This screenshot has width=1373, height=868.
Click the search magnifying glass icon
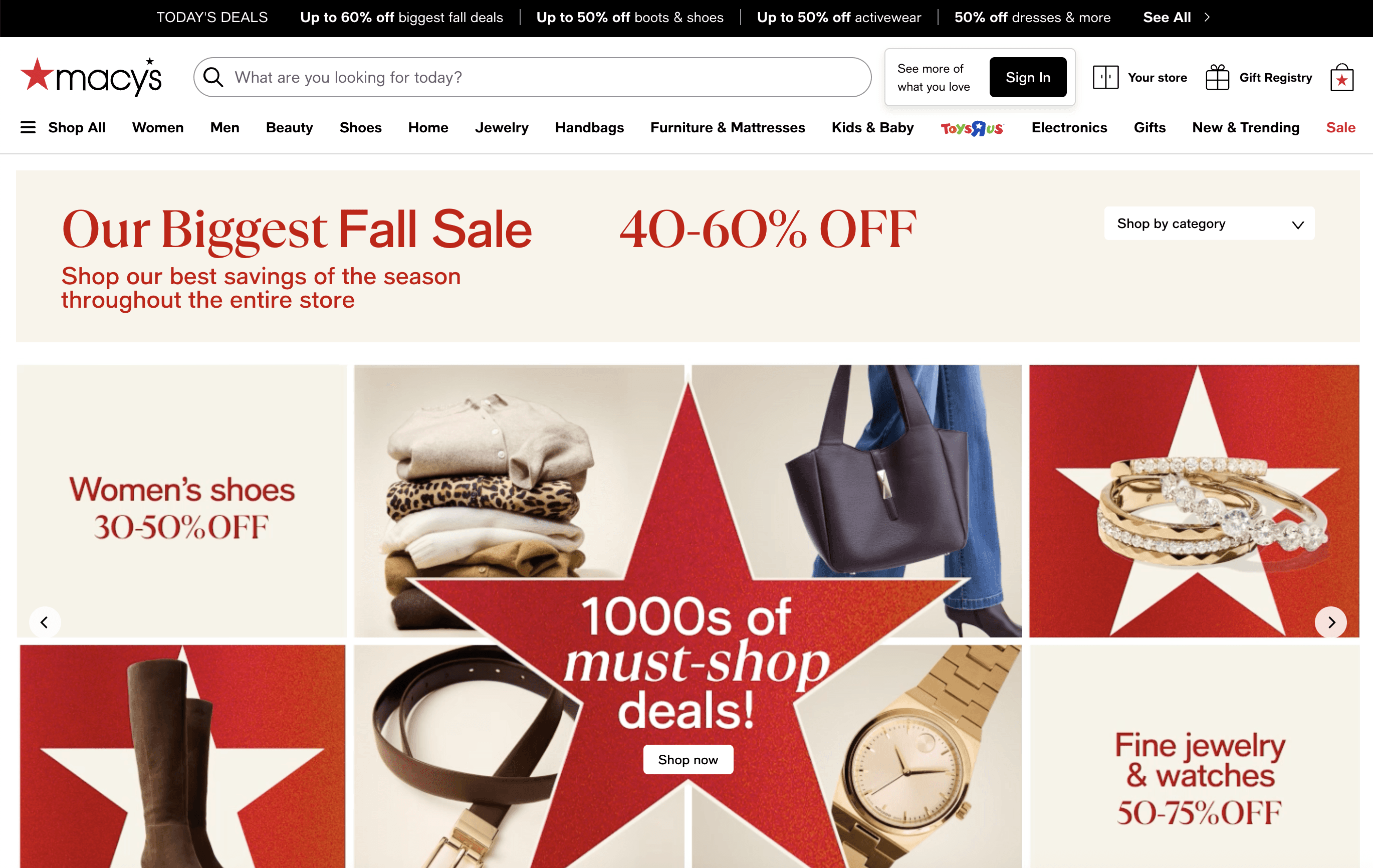(x=213, y=77)
